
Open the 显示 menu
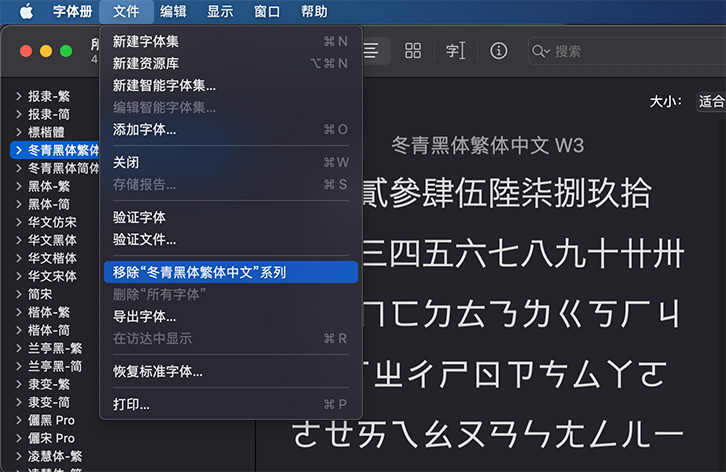tap(220, 11)
